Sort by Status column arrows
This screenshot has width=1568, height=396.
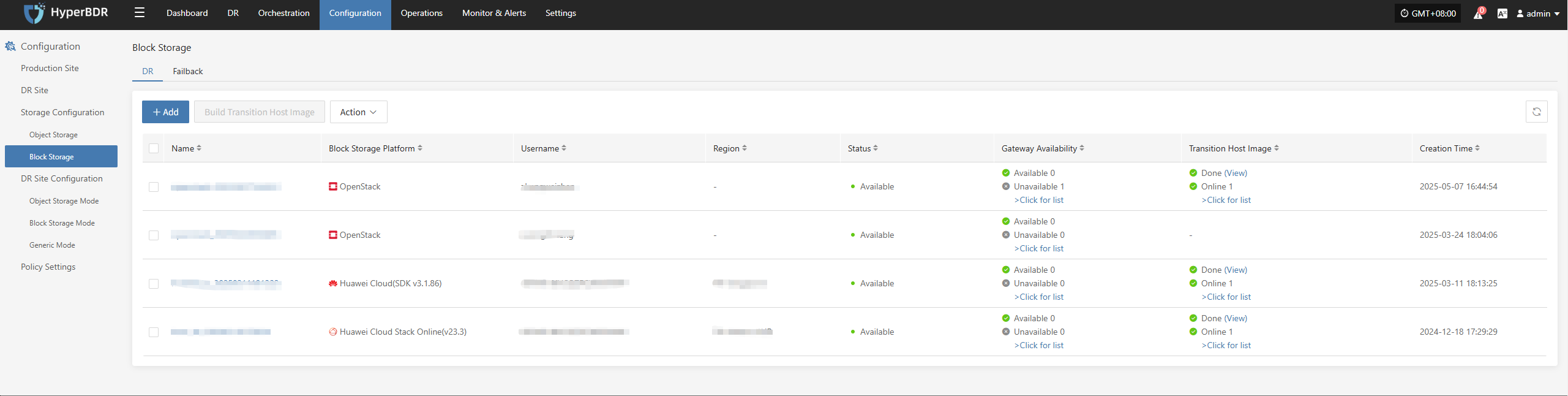[x=876, y=148]
